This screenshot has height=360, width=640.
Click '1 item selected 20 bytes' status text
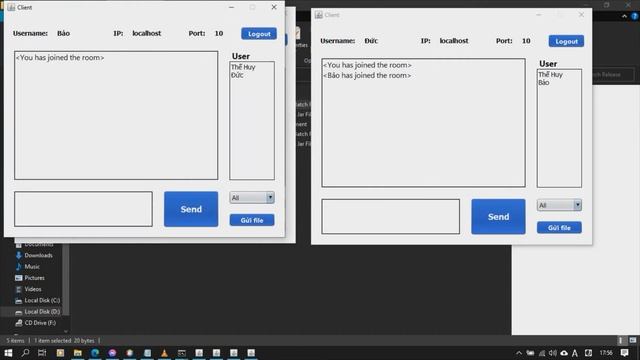tap(64, 340)
